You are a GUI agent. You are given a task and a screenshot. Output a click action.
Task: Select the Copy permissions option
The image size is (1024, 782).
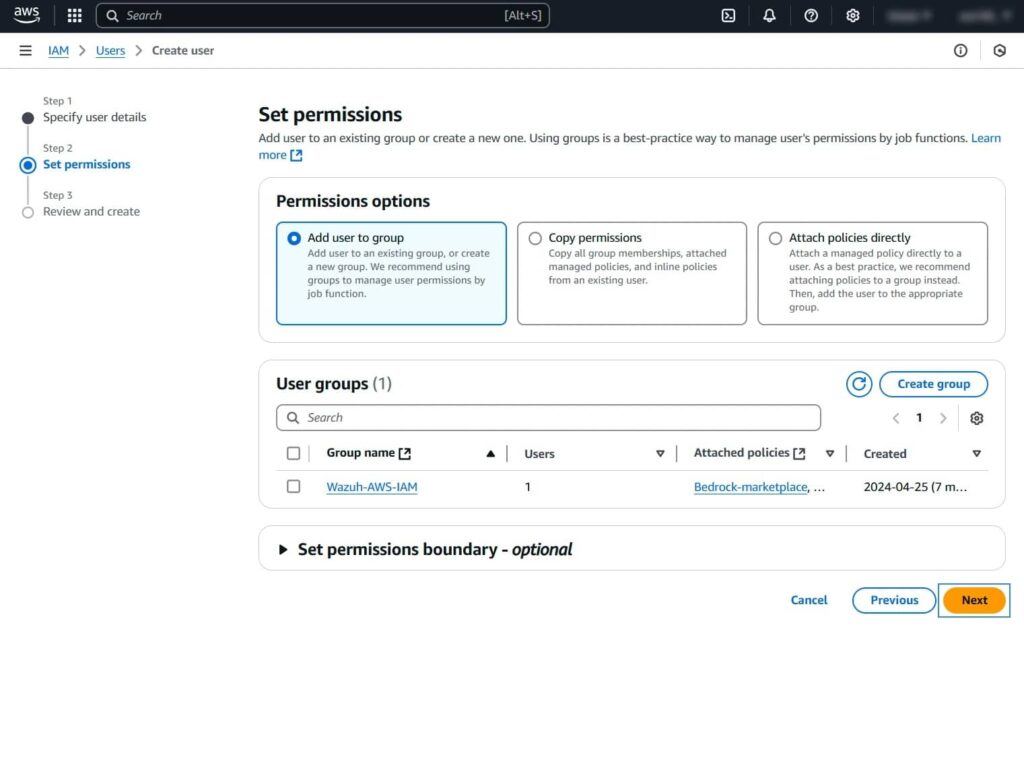tap(535, 238)
